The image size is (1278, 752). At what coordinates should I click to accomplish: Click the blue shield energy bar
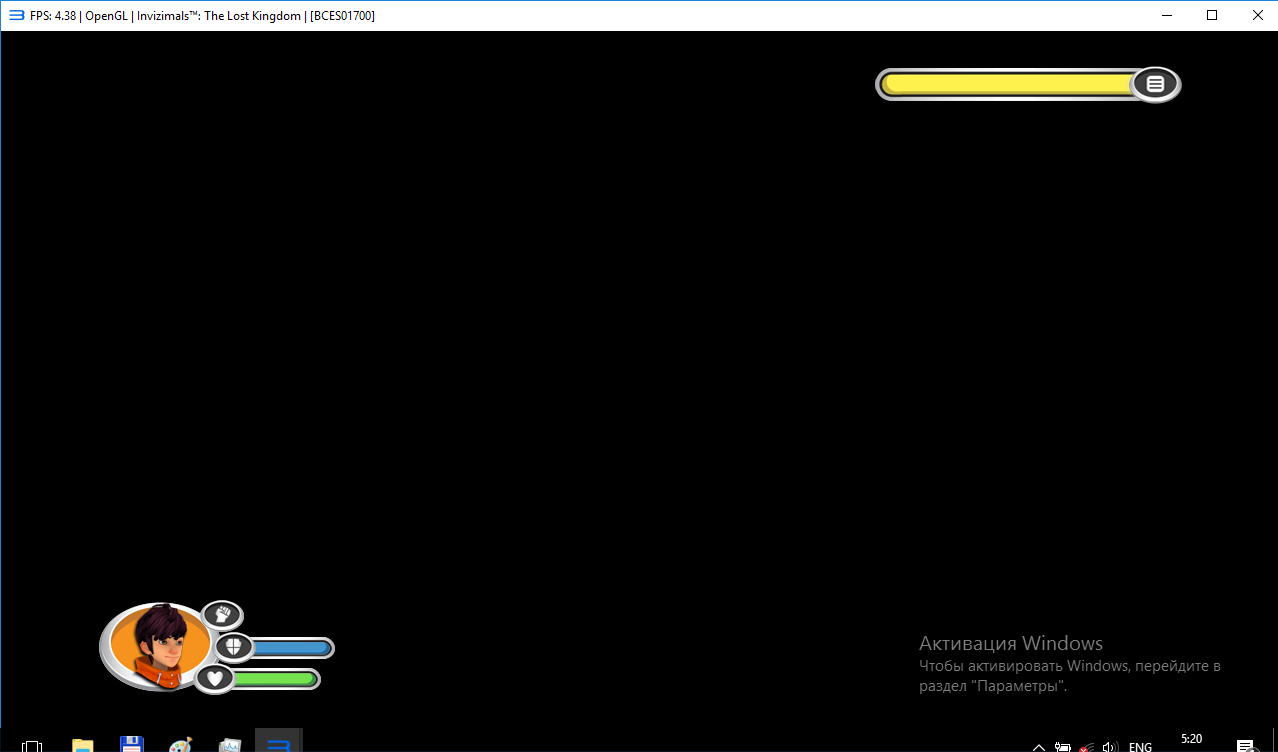point(291,648)
